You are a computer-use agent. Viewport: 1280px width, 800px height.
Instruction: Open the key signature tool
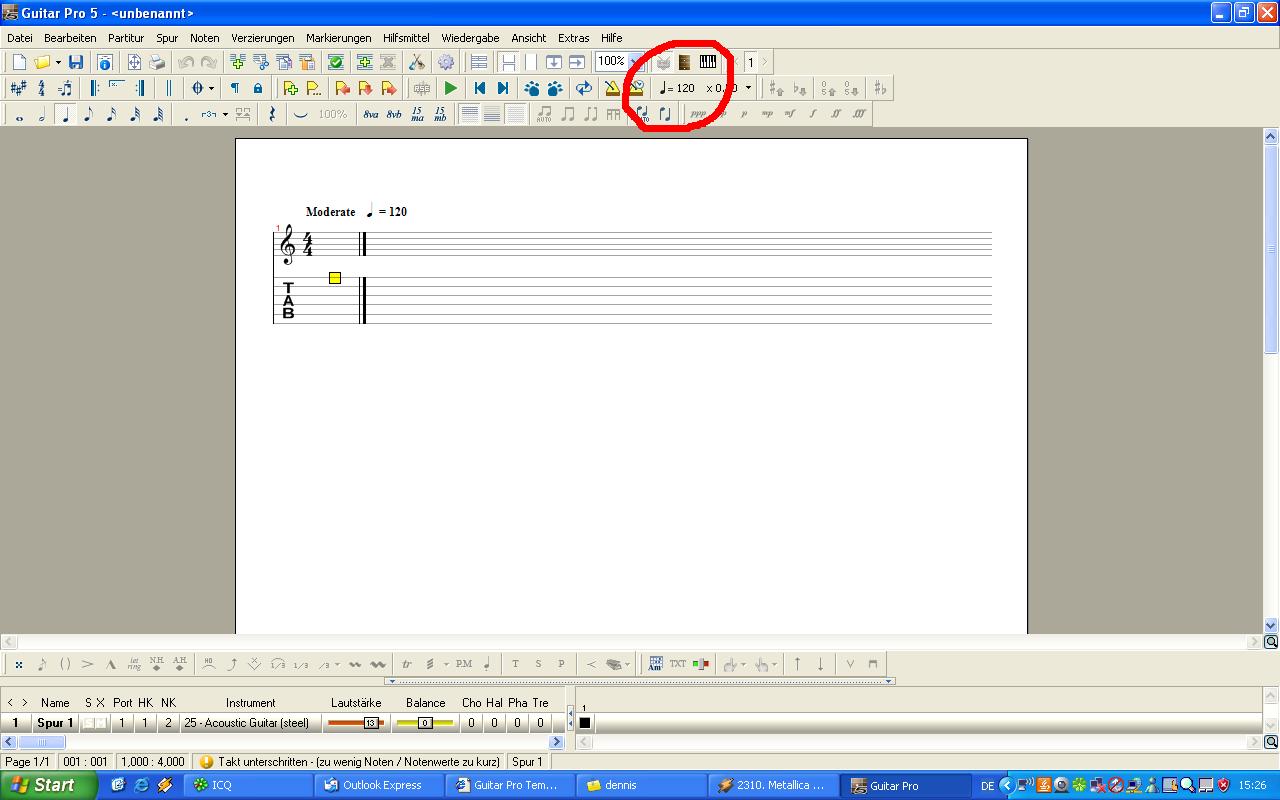18,88
